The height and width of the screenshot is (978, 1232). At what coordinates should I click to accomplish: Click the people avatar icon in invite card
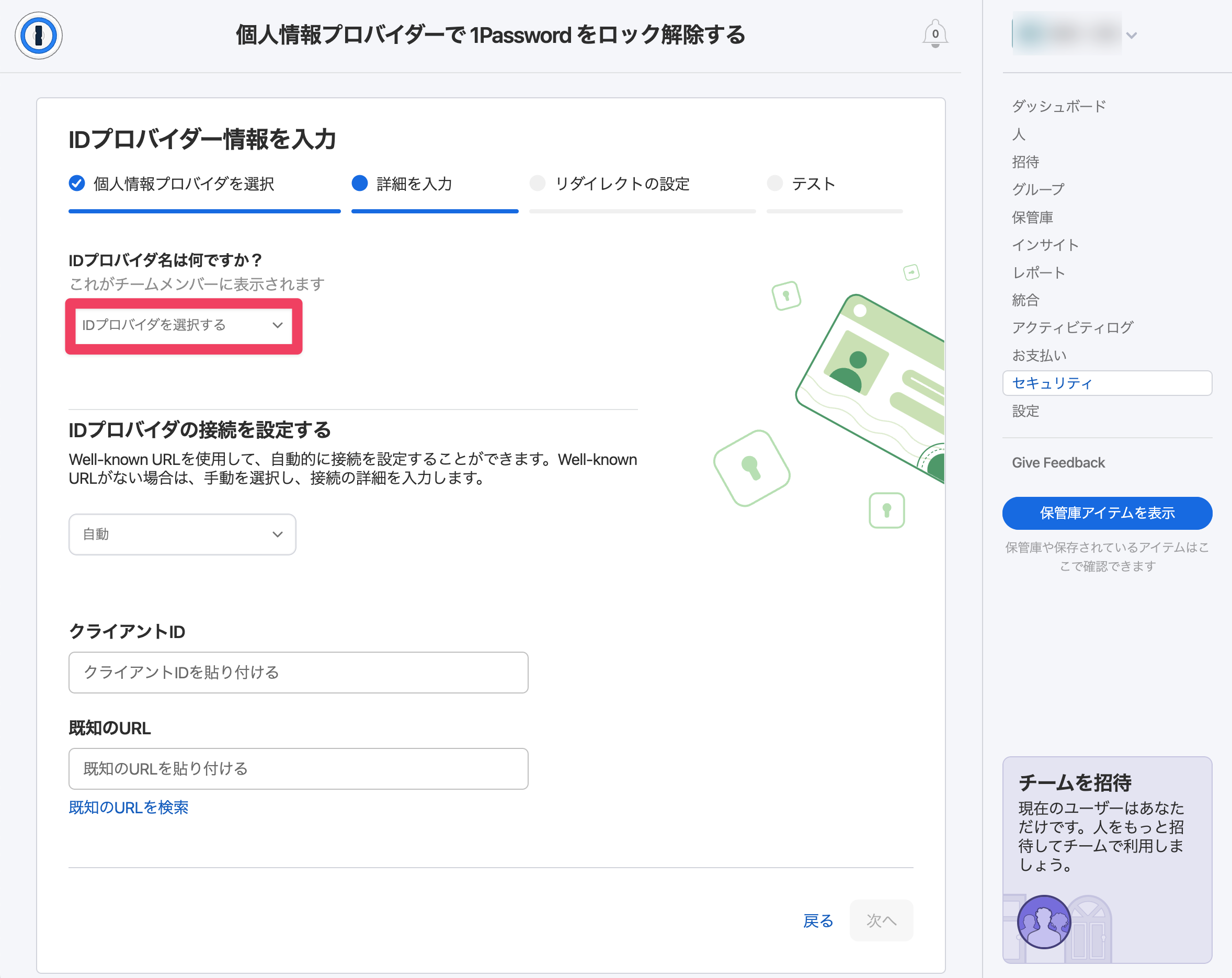[1043, 922]
